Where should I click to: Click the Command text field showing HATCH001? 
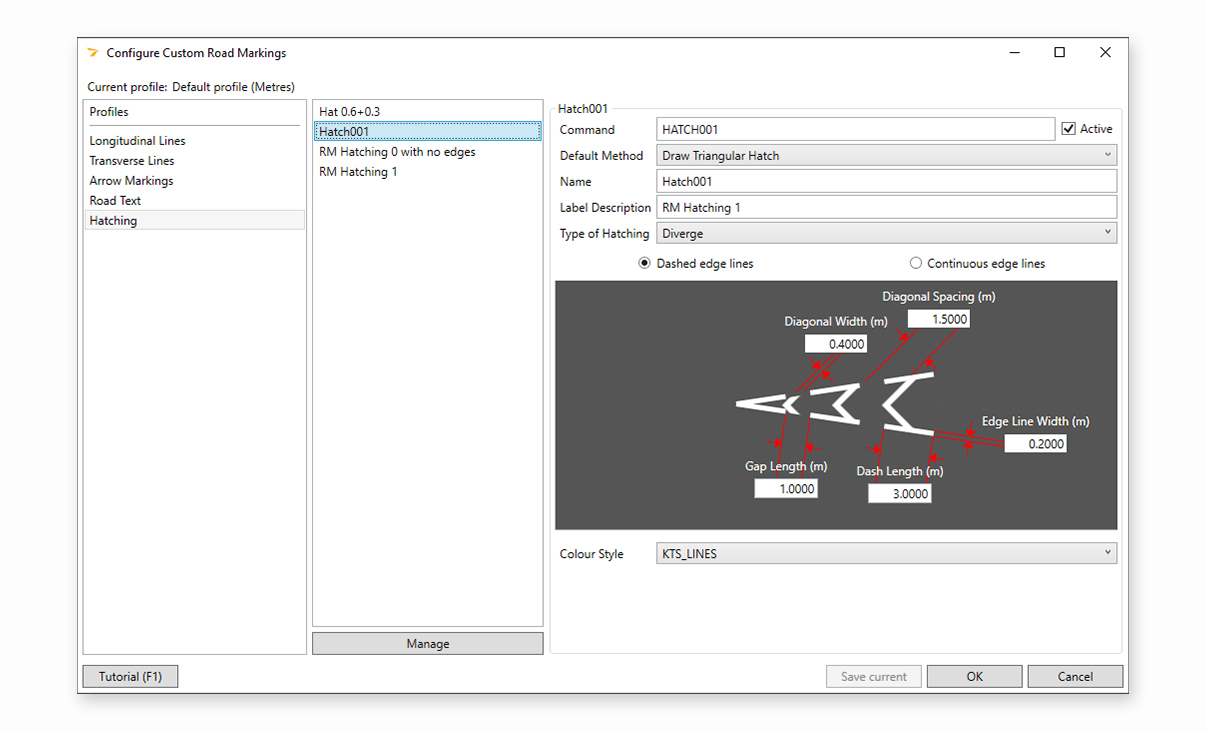855,128
